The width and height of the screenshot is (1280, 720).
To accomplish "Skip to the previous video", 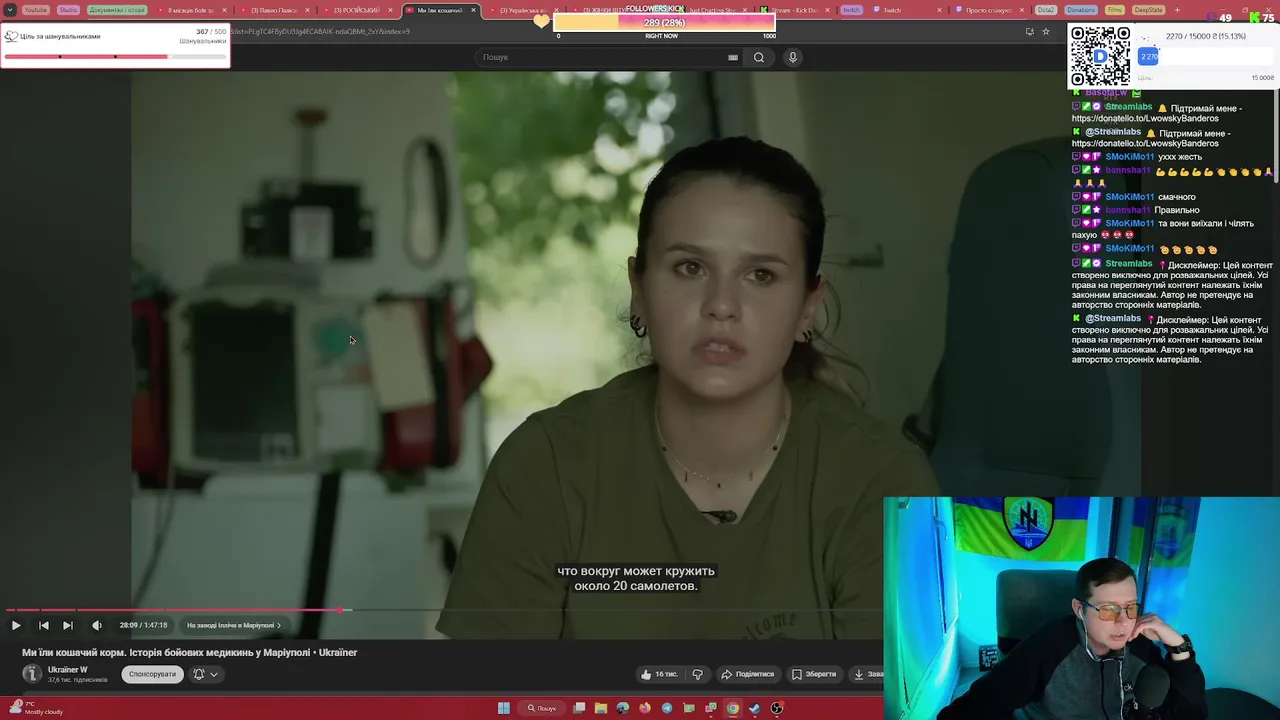I will 43,625.
